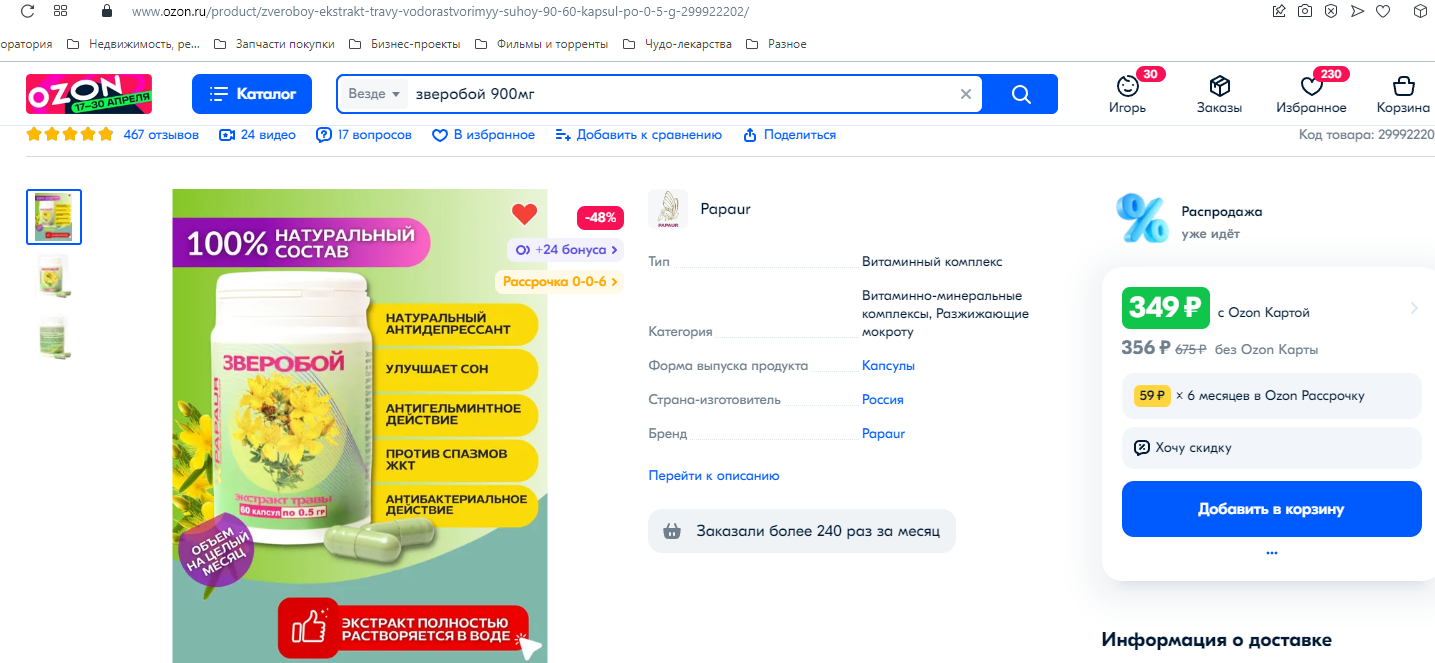
Task: Expand the Рассрочка 0-0-6 badge
Action: pyautogui.click(x=559, y=282)
